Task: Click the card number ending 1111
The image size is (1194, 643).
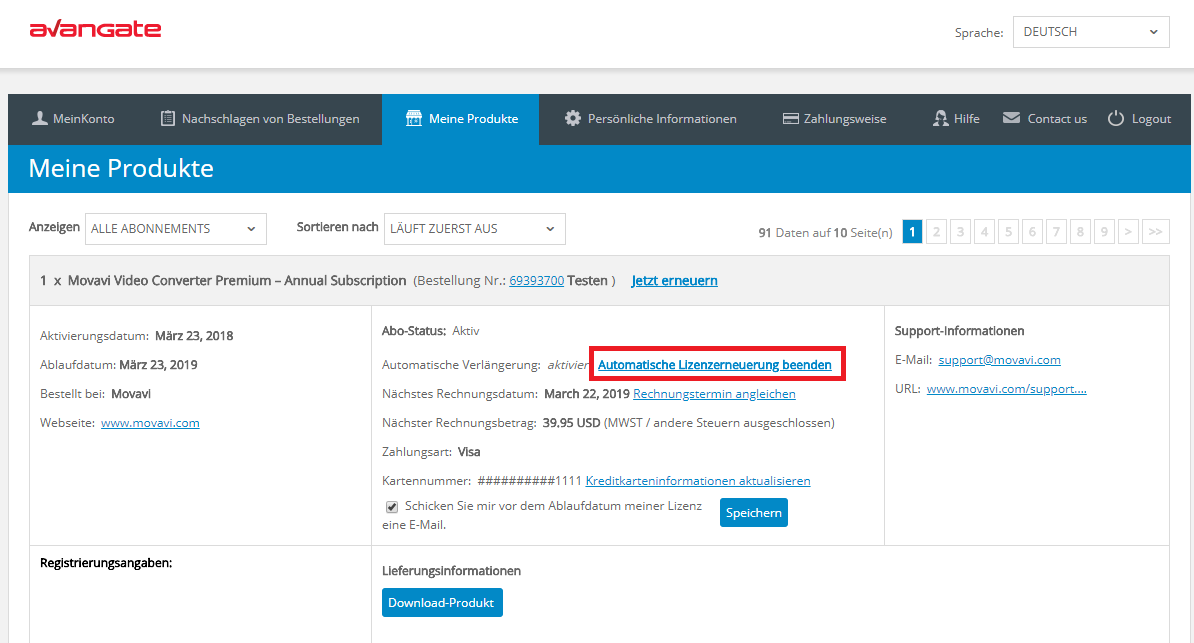Action: click(529, 481)
